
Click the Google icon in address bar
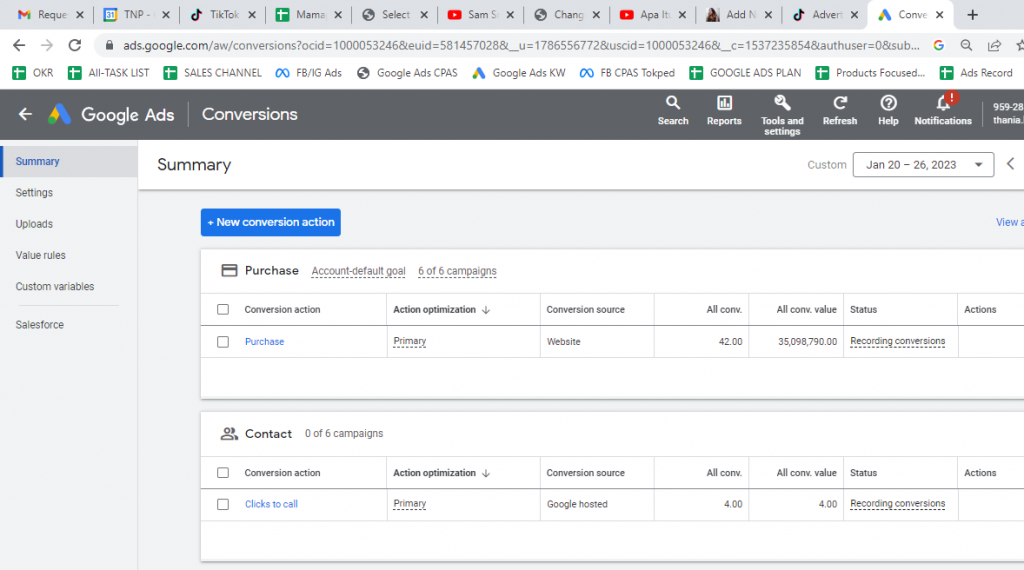[938, 45]
